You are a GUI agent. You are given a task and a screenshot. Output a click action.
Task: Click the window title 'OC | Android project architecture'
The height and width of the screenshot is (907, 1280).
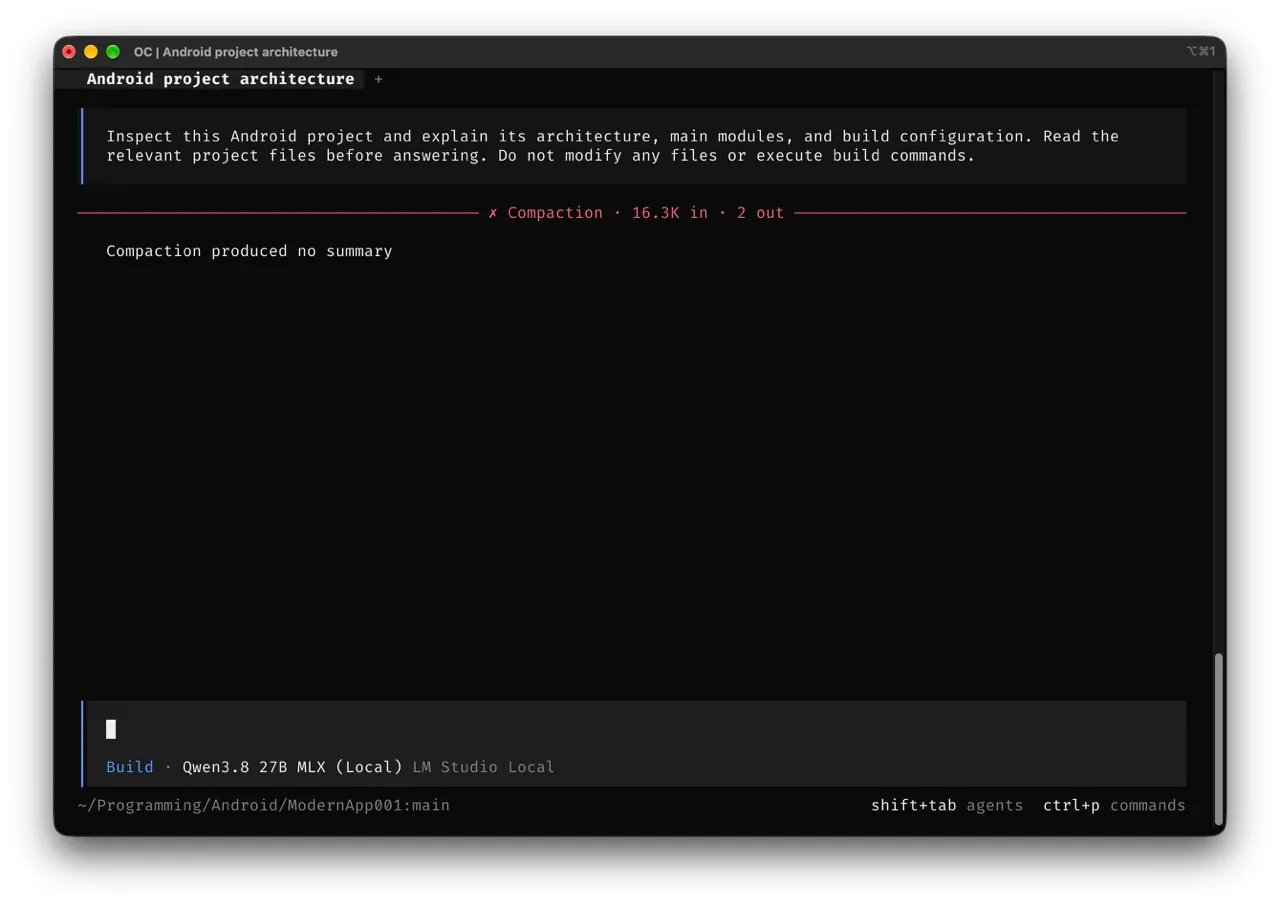(236, 52)
